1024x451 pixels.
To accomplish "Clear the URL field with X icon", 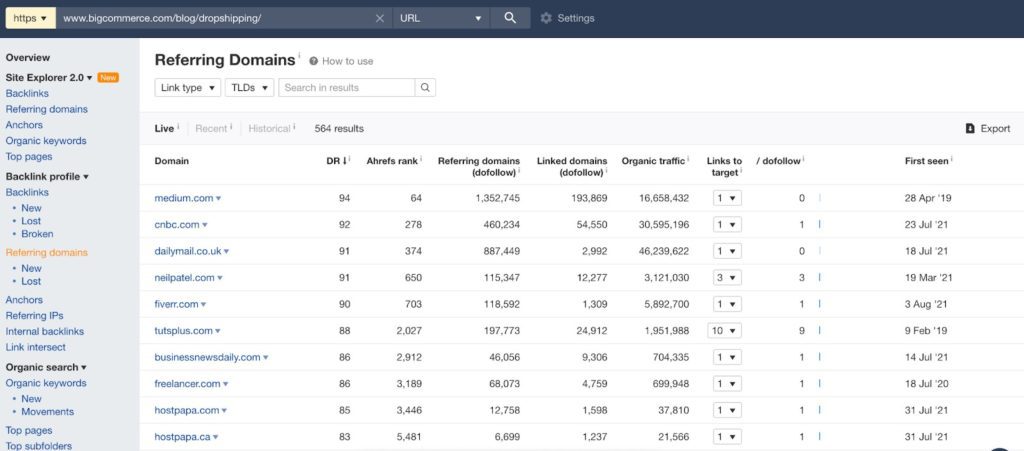I will click(x=379, y=18).
